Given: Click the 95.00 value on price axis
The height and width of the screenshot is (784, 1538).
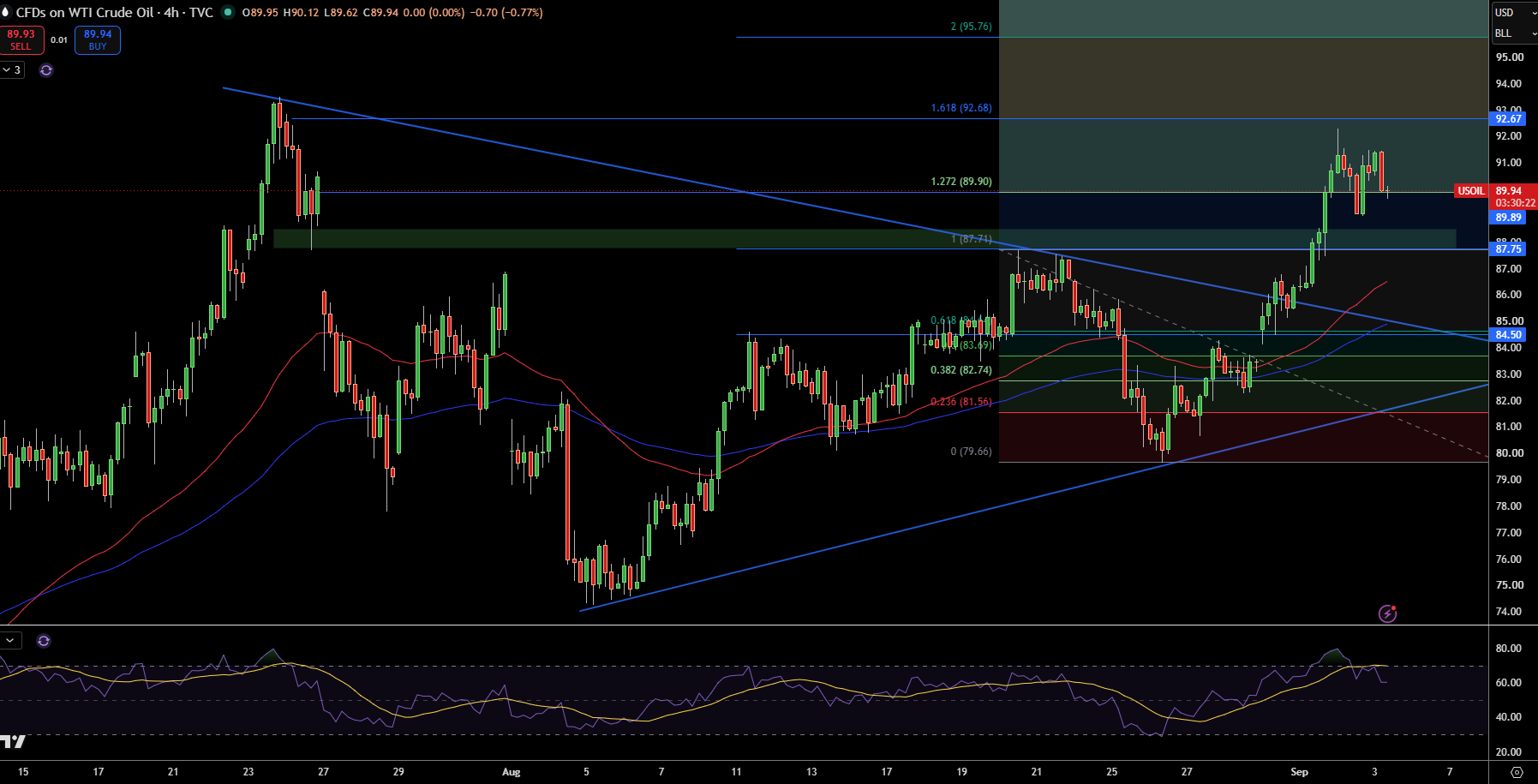Looking at the screenshot, I should 1510,57.
